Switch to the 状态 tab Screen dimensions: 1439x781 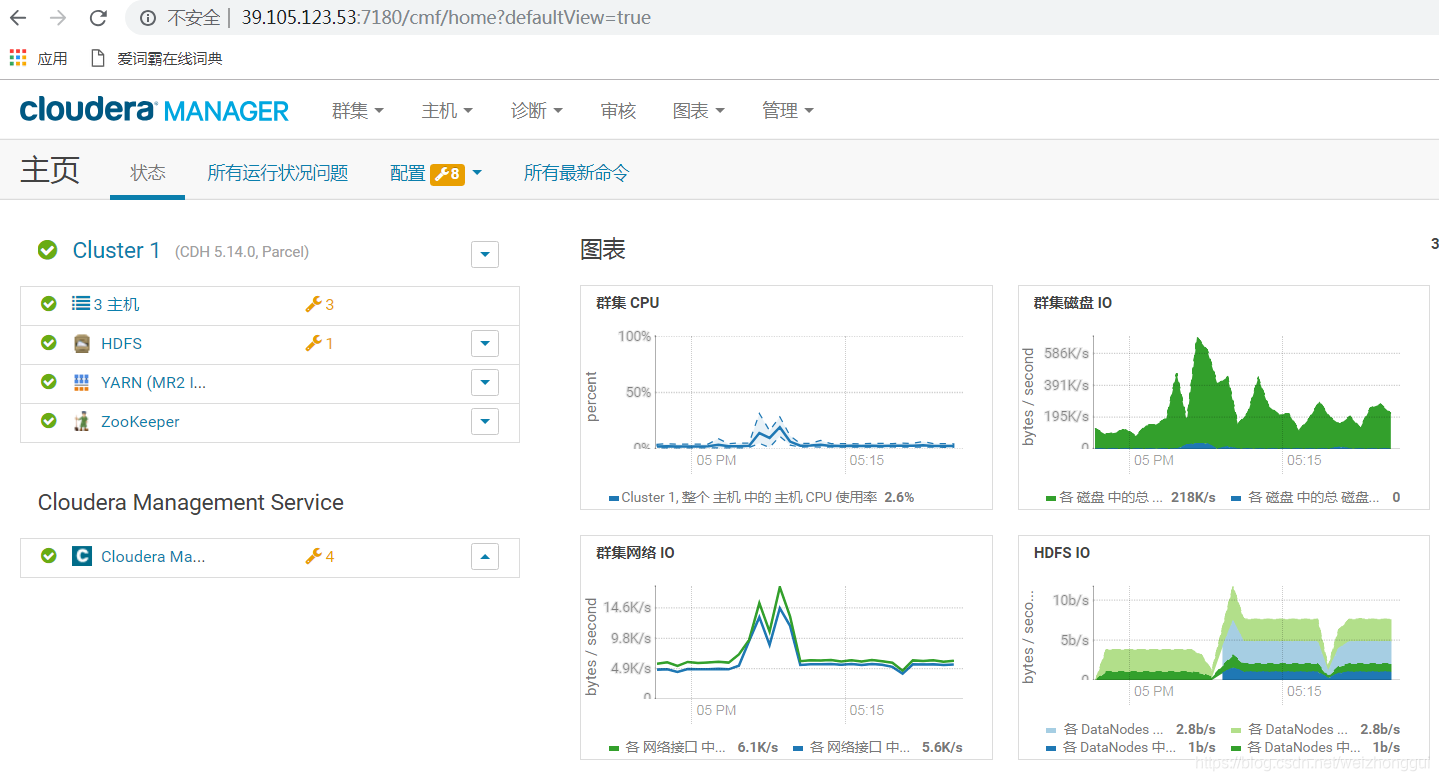pyautogui.click(x=148, y=173)
